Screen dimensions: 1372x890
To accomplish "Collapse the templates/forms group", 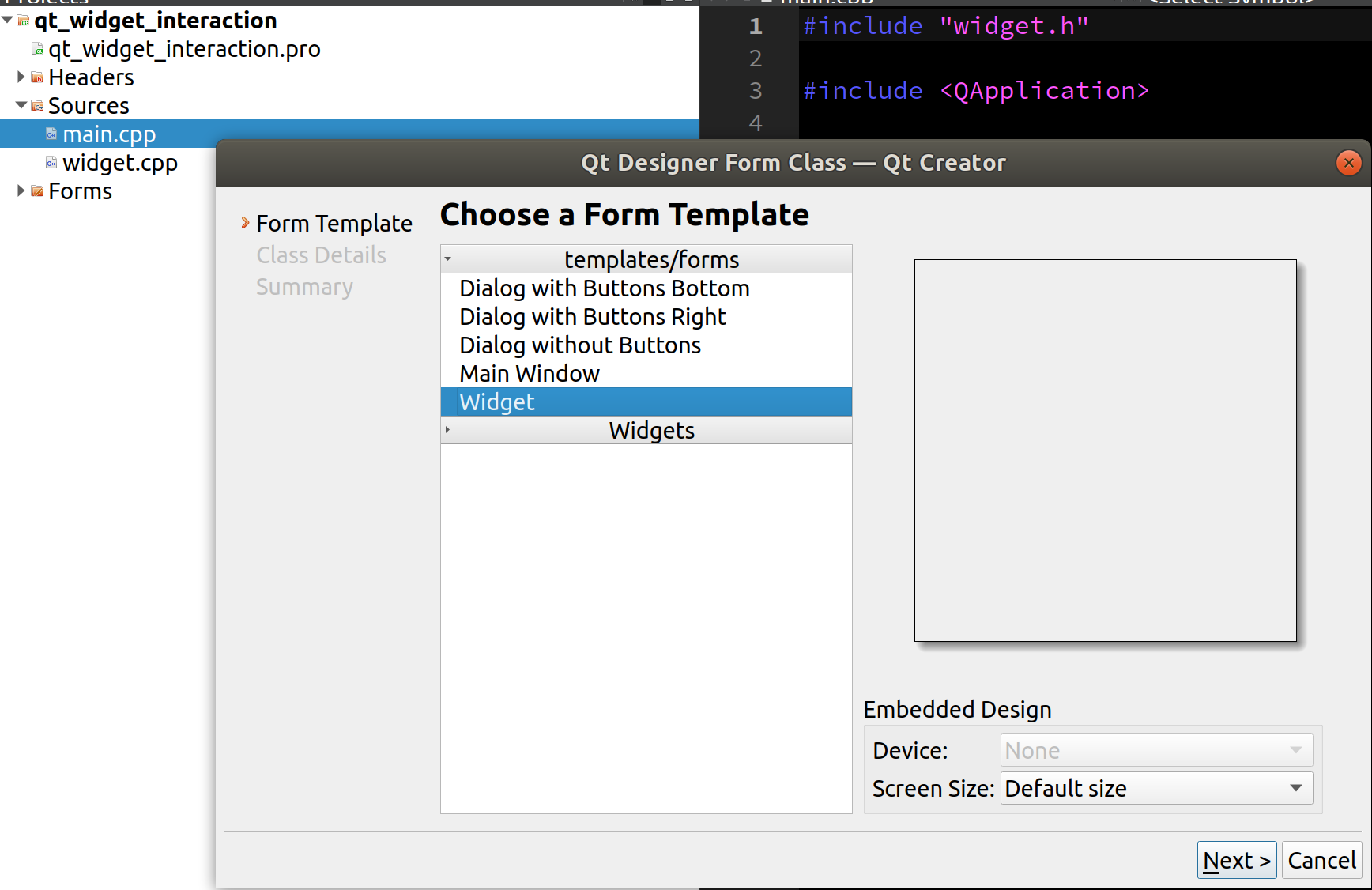I will tap(447, 259).
